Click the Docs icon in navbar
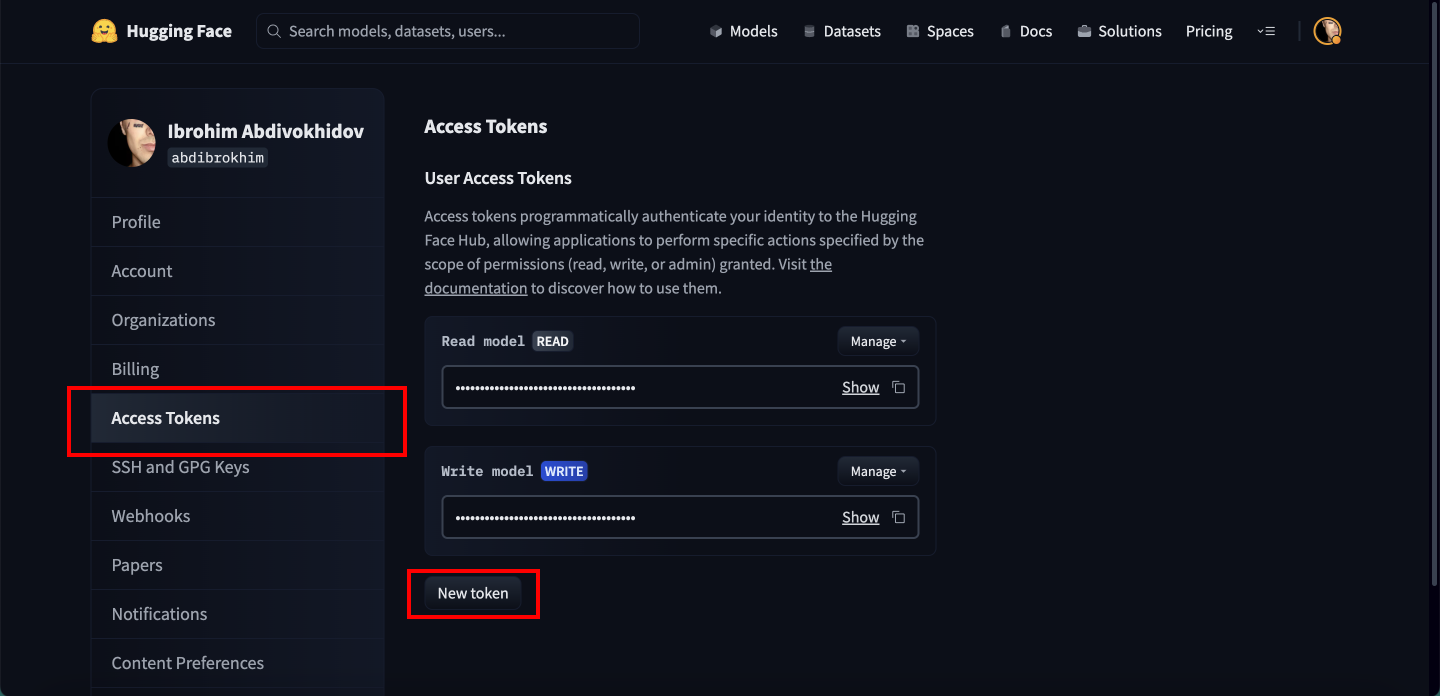Screen dimensions: 1440x696 pyautogui.click(x=1005, y=32)
